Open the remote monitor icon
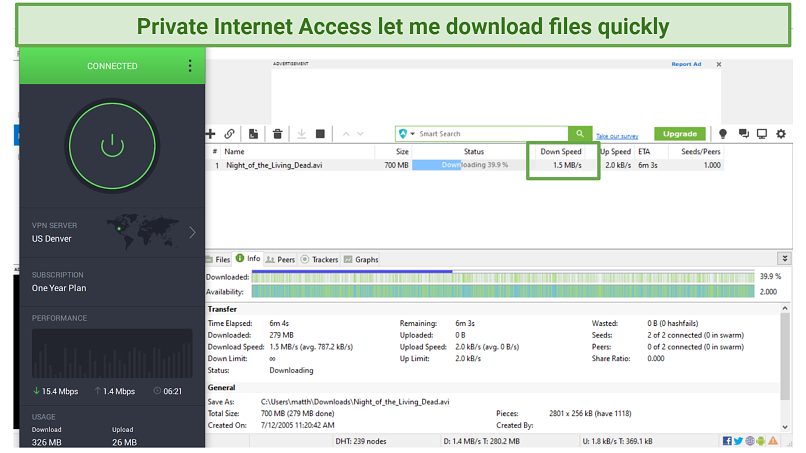The image size is (806, 453). pos(762,134)
